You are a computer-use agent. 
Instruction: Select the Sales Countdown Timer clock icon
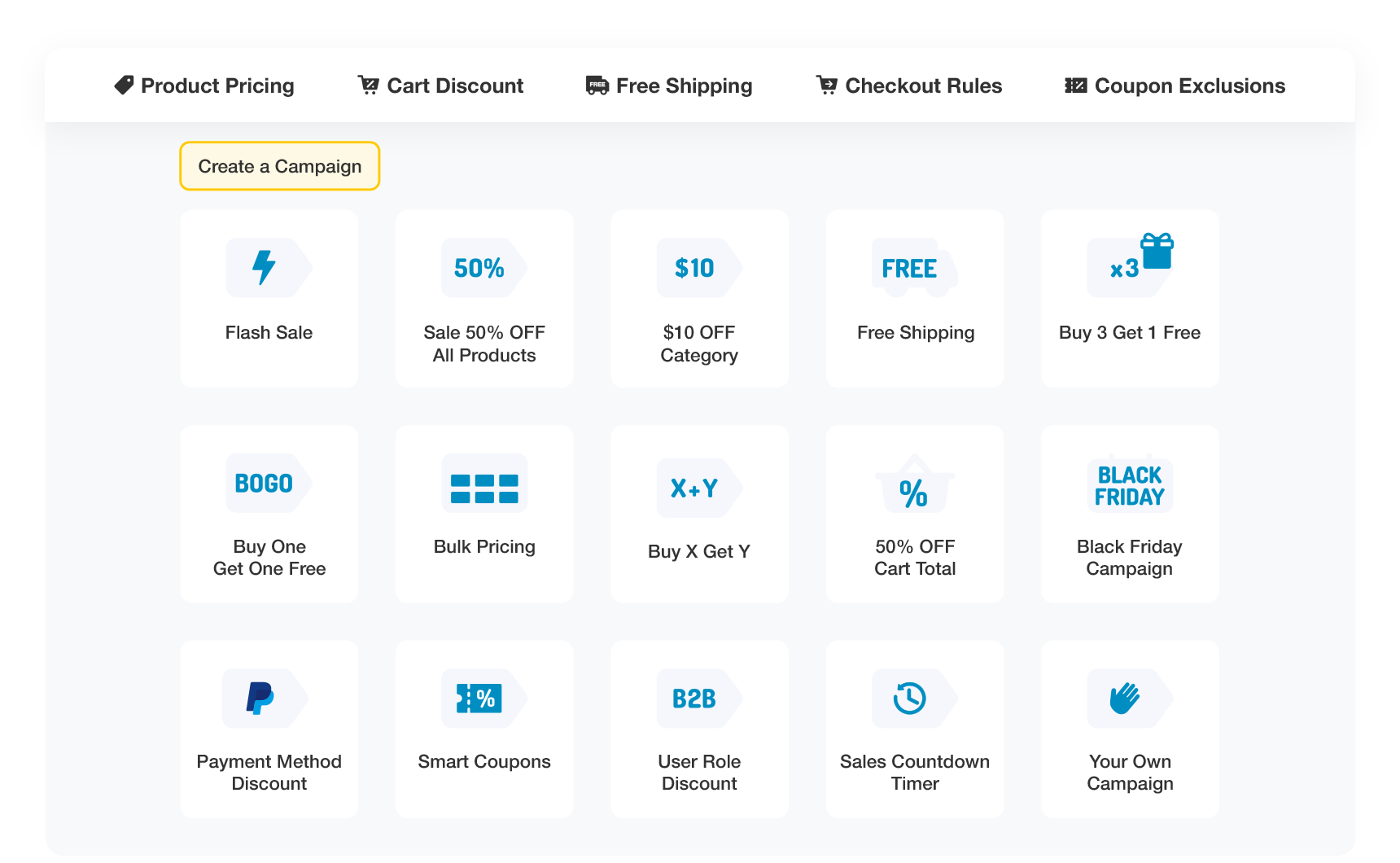914,698
